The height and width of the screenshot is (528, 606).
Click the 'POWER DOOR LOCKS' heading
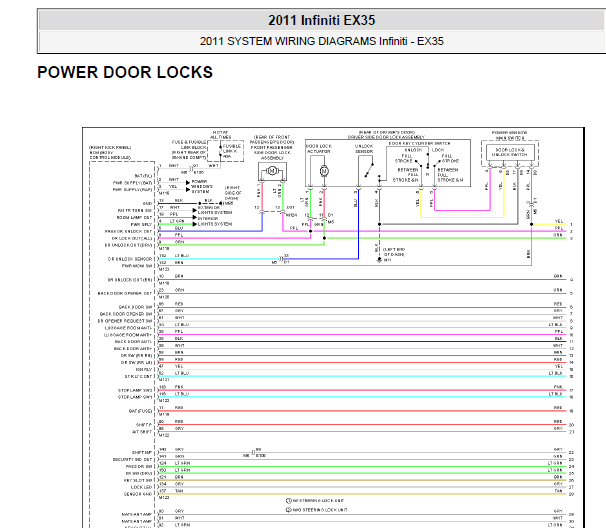125,72
